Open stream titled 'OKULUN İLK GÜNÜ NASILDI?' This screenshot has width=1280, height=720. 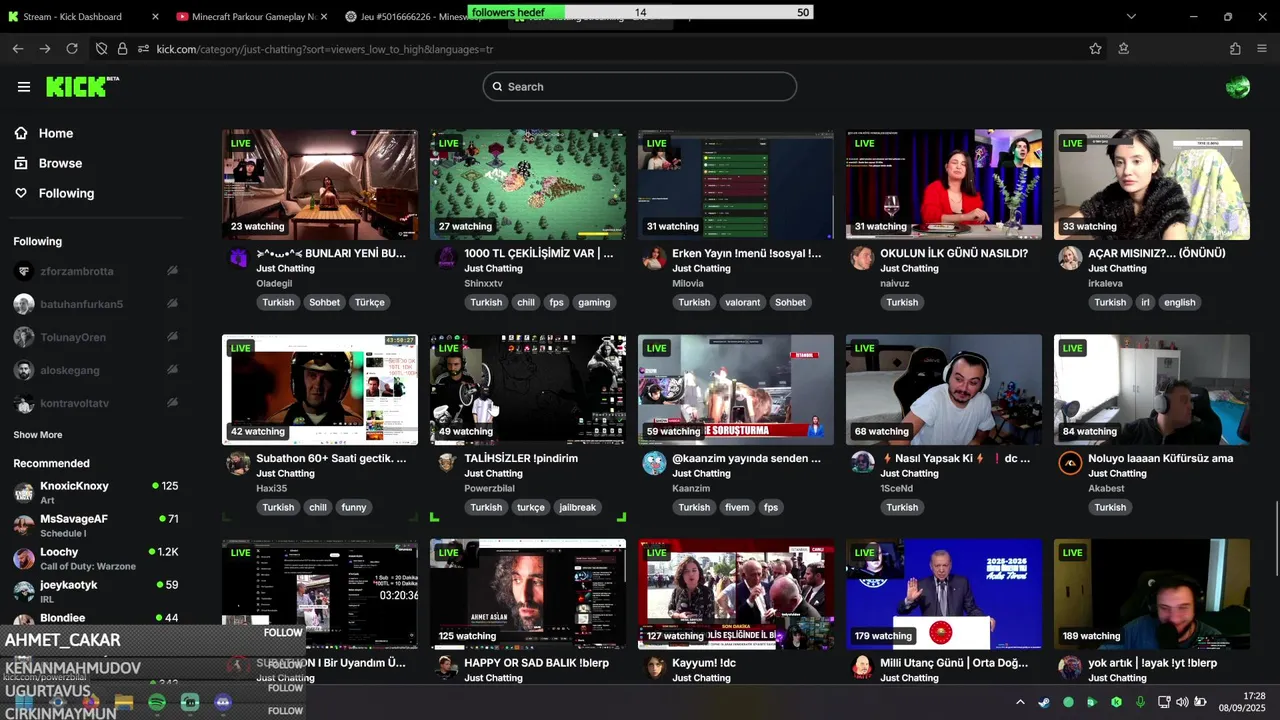coord(954,253)
